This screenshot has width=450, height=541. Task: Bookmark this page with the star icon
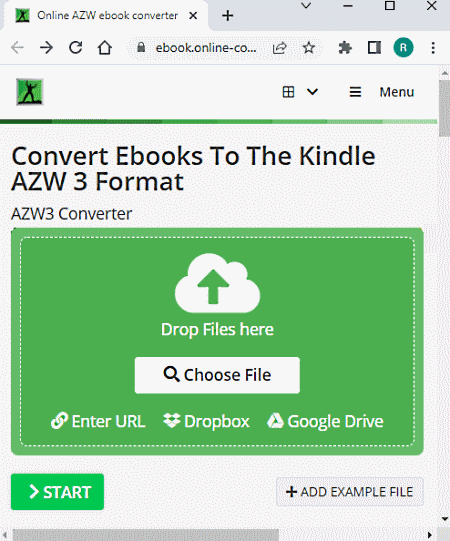(309, 48)
